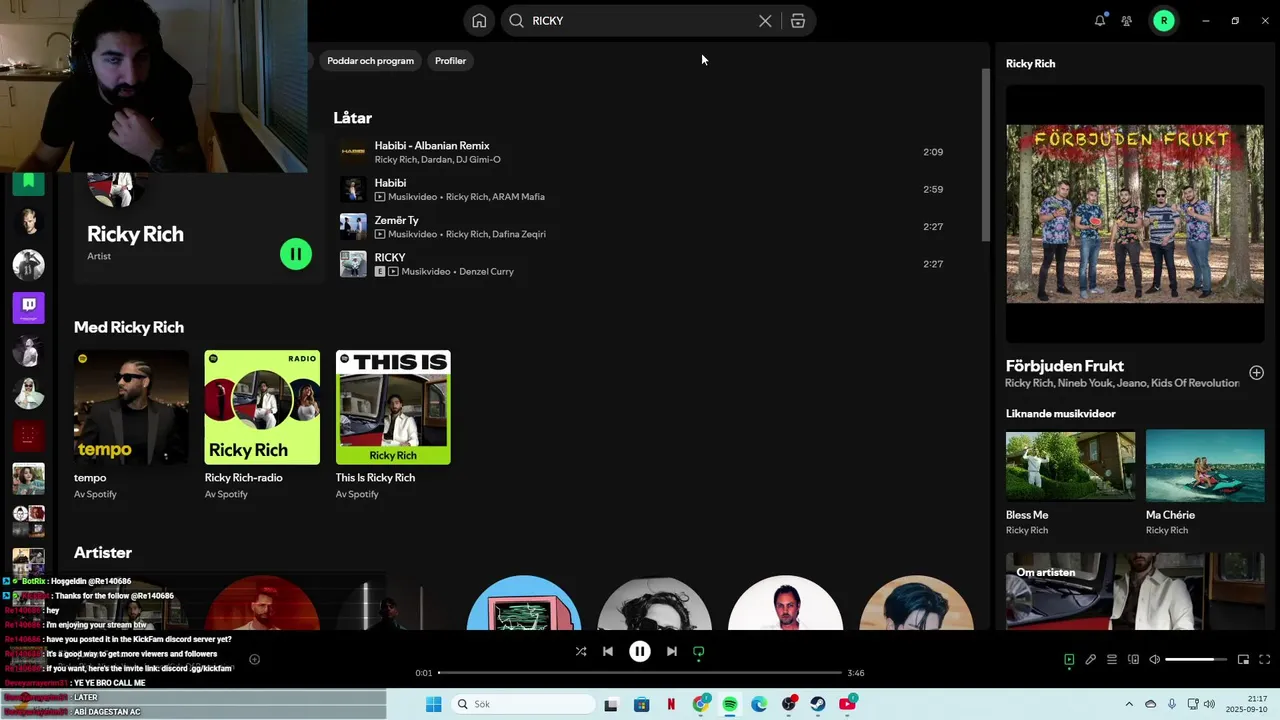The image size is (1280, 720).
Task: Open the Denzel Curry artist link
Action: 486,272
